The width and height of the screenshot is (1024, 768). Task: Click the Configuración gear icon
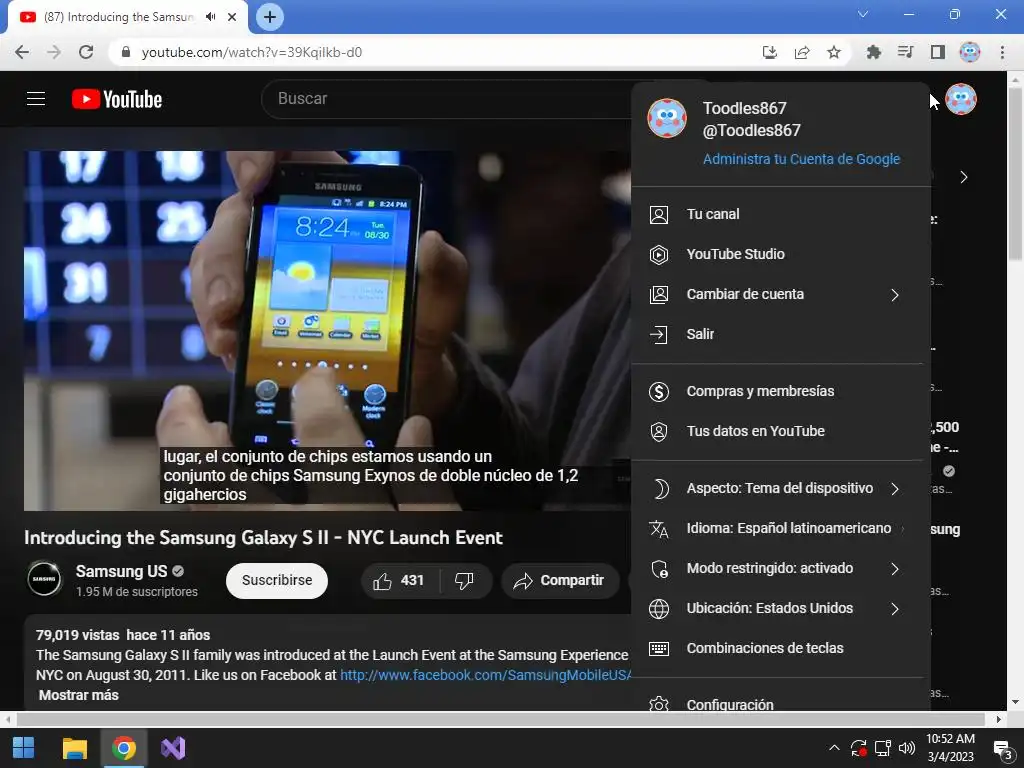click(x=659, y=705)
